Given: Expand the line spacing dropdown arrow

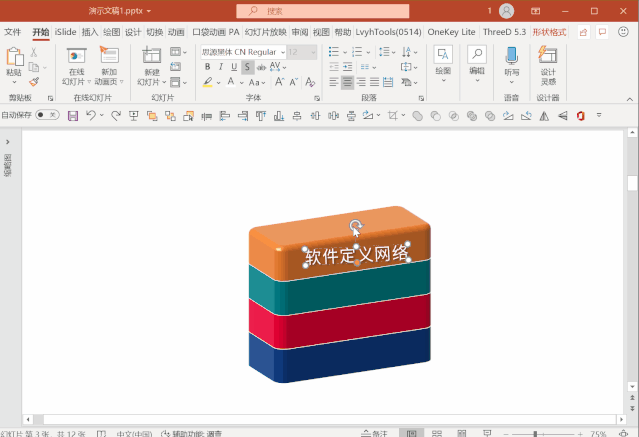Looking at the screenshot, I should 393,52.
